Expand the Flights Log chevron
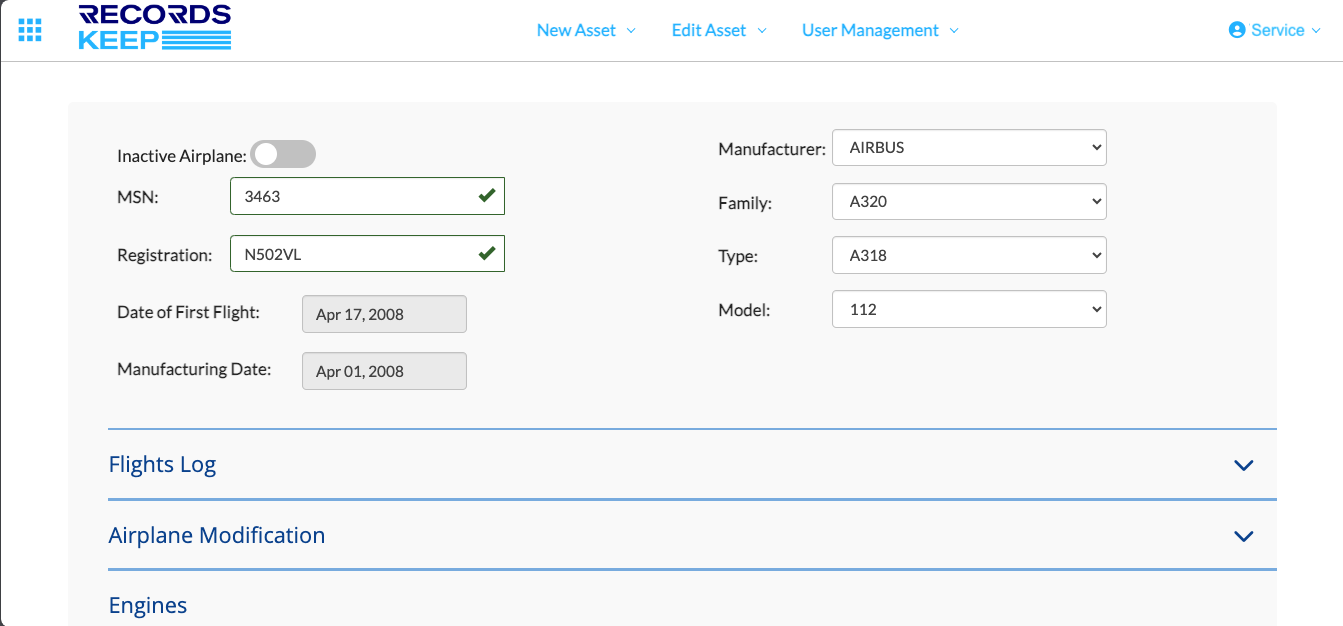Viewport: 1343px width, 626px height. point(1243,465)
